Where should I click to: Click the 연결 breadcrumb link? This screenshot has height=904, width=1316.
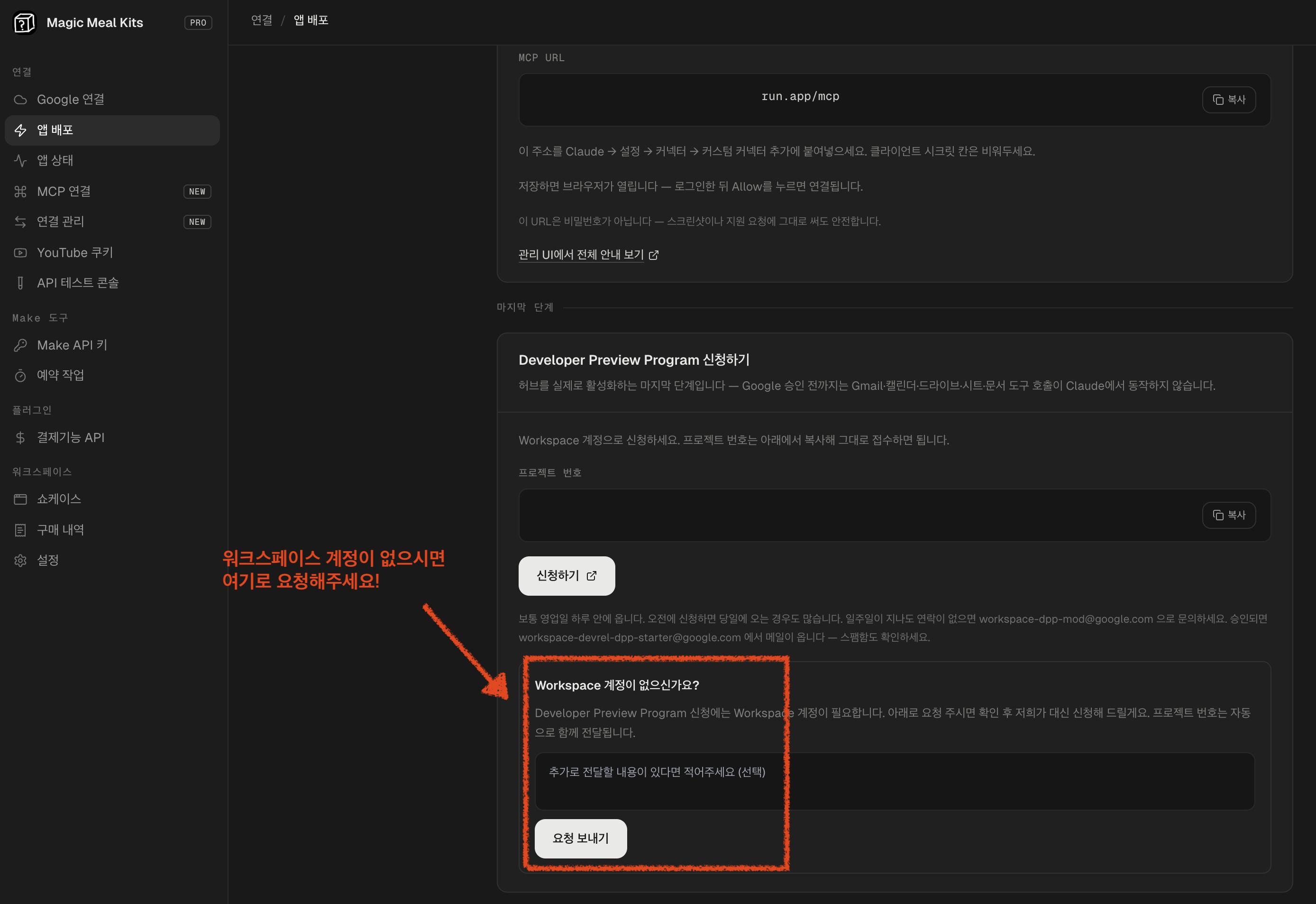coord(262,20)
